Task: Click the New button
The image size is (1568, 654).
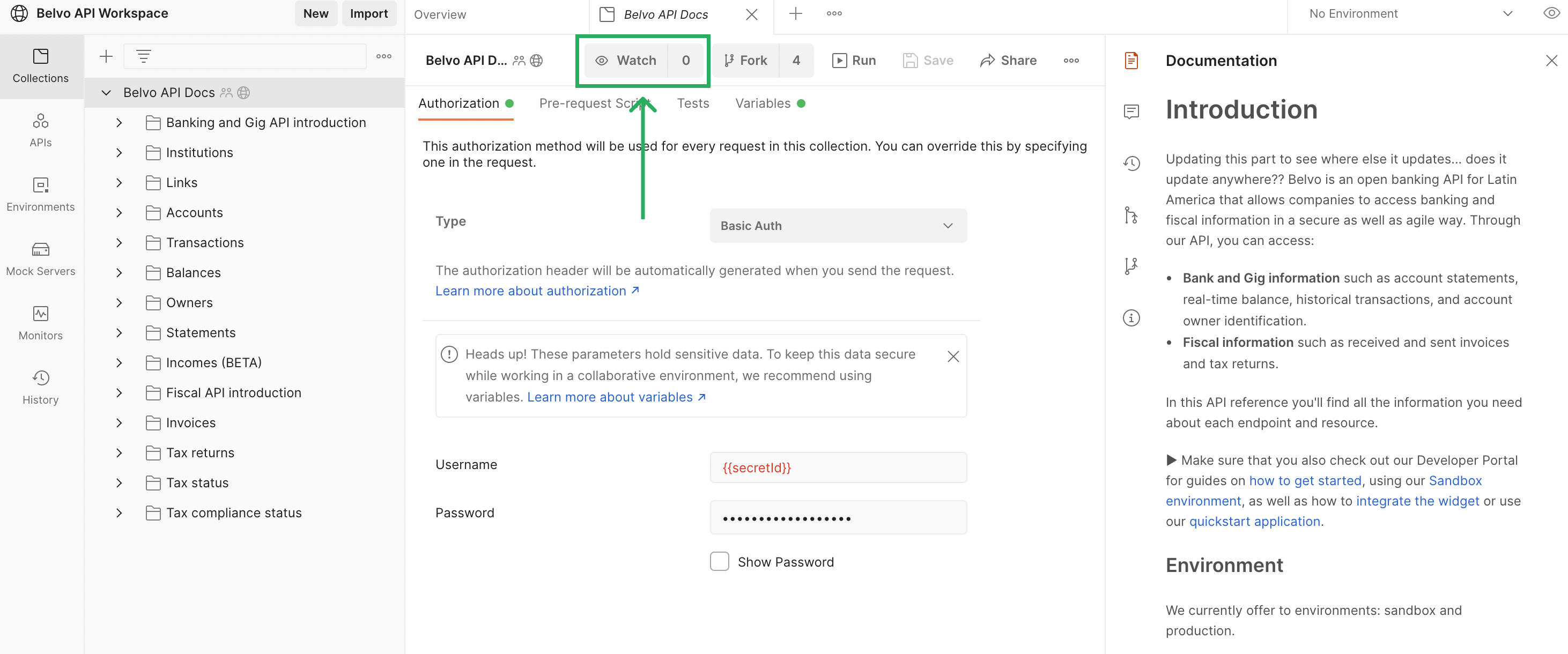Action: [x=315, y=13]
